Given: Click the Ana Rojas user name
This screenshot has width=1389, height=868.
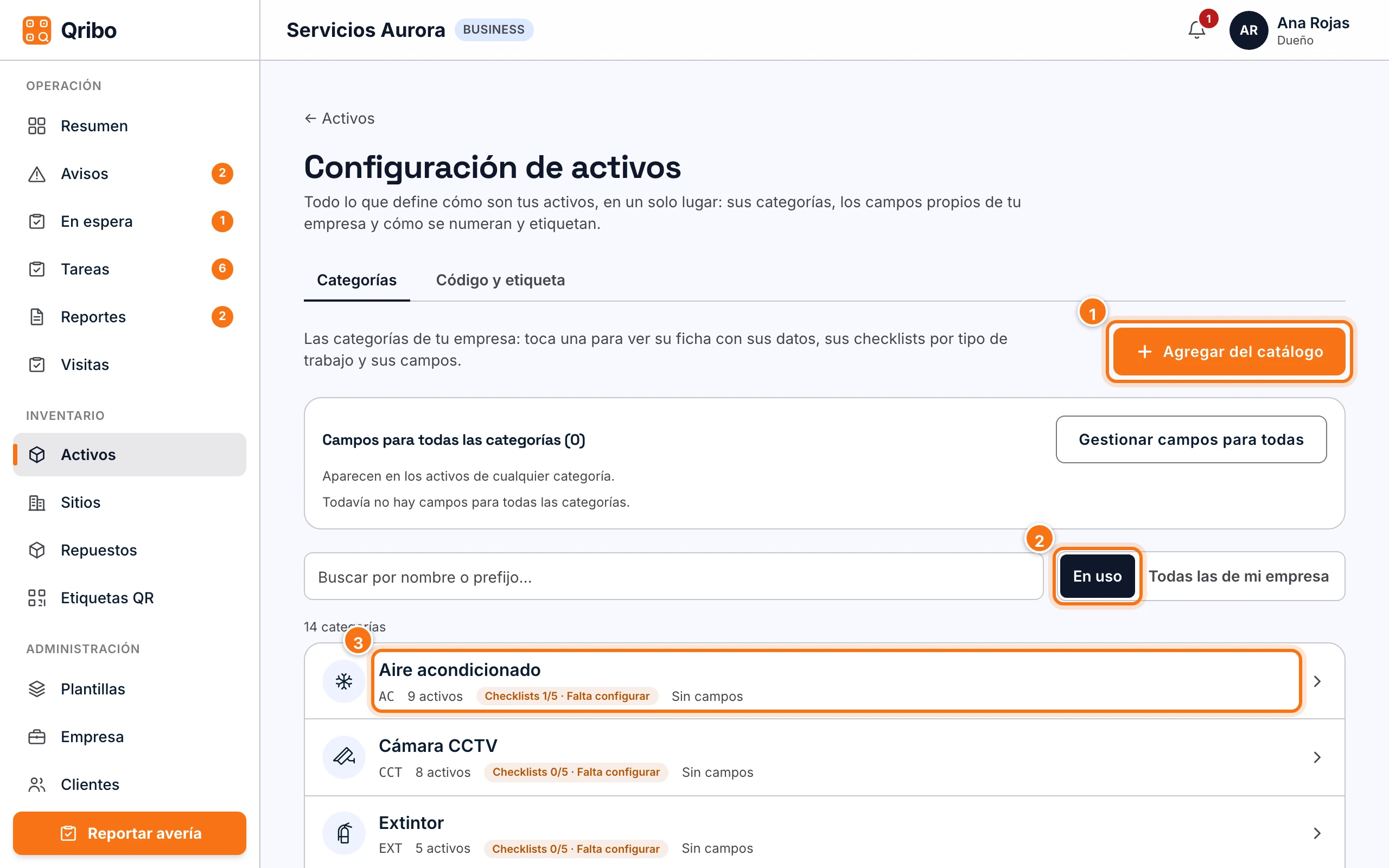Looking at the screenshot, I should coord(1312,23).
